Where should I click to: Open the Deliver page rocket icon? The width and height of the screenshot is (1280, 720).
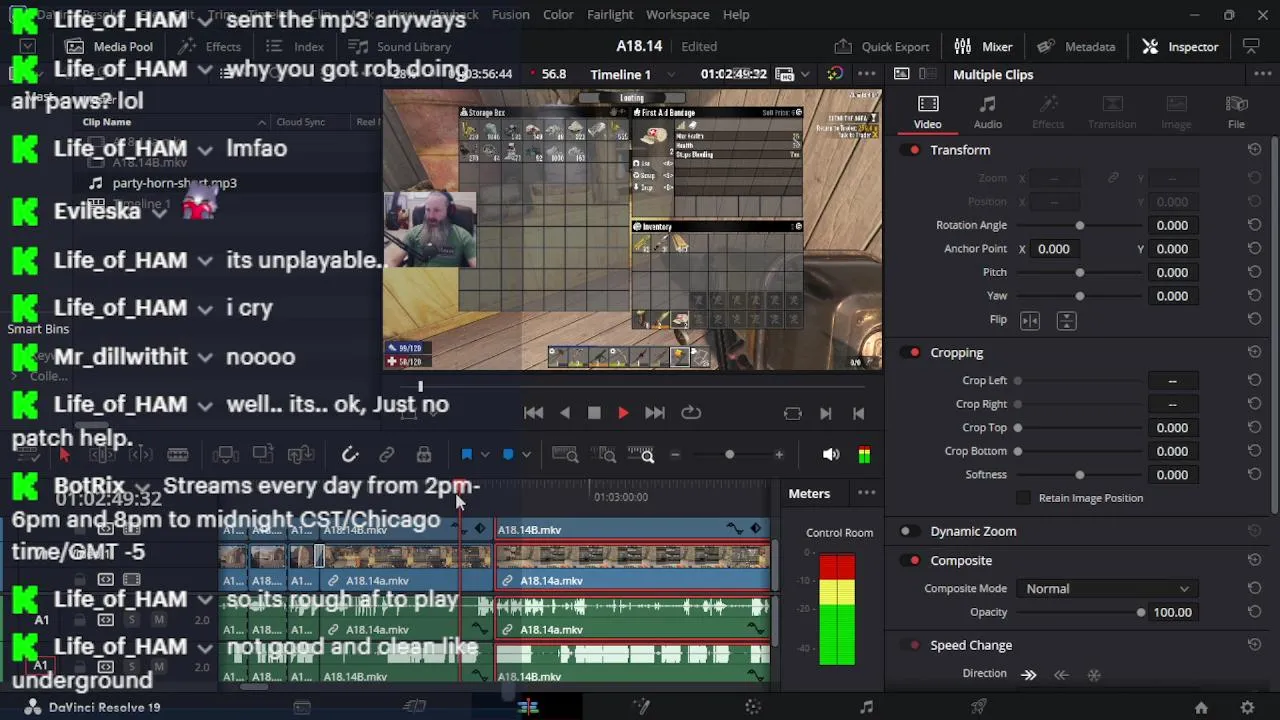click(x=979, y=707)
